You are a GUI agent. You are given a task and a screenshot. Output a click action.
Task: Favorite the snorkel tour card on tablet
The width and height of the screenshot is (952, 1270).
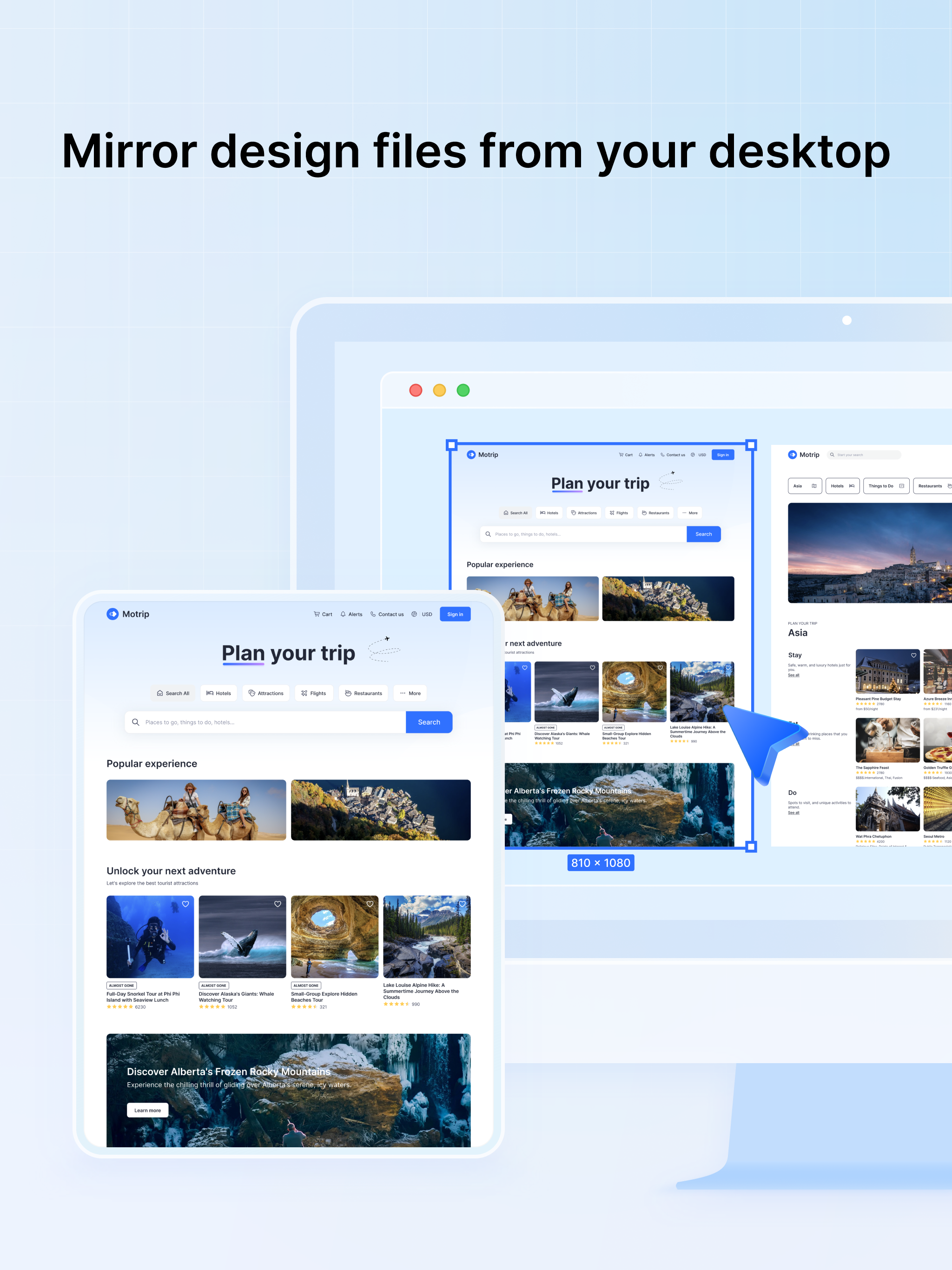pyautogui.click(x=185, y=904)
